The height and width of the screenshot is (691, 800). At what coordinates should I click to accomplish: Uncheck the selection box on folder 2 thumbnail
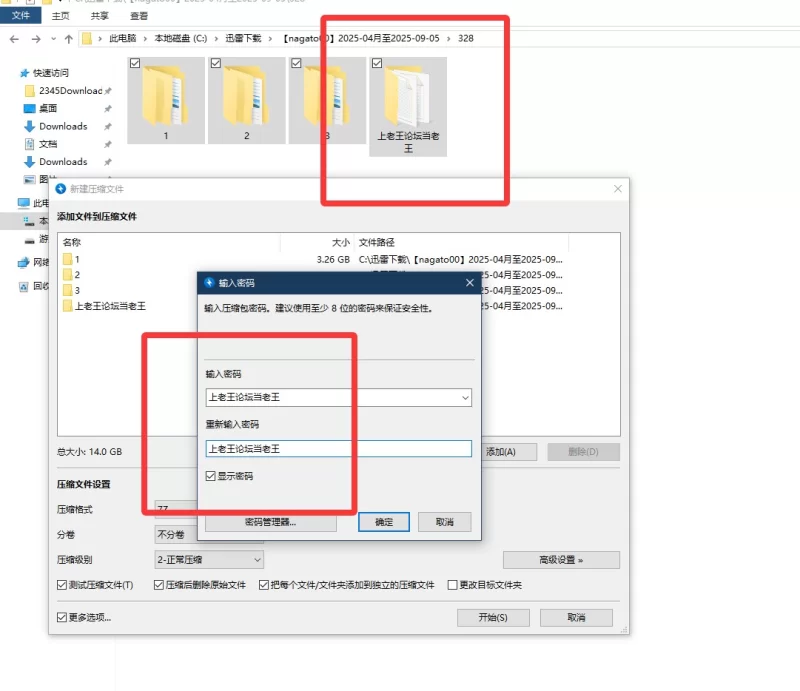click(x=216, y=63)
